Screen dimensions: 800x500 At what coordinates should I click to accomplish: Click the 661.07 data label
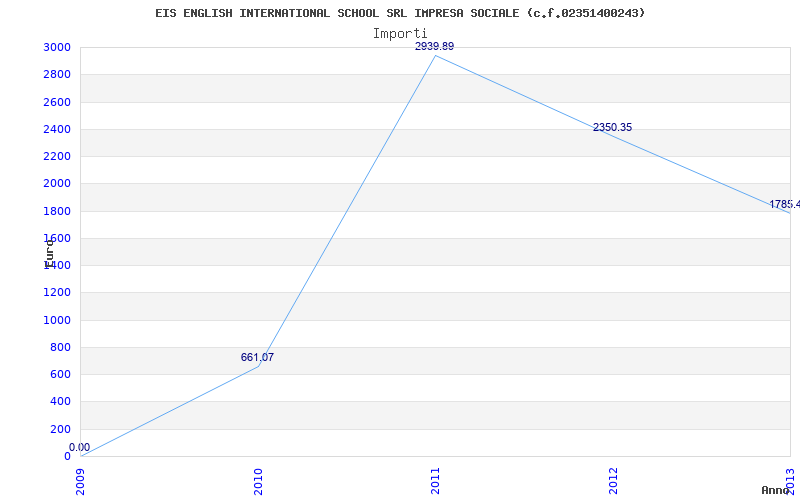257,358
